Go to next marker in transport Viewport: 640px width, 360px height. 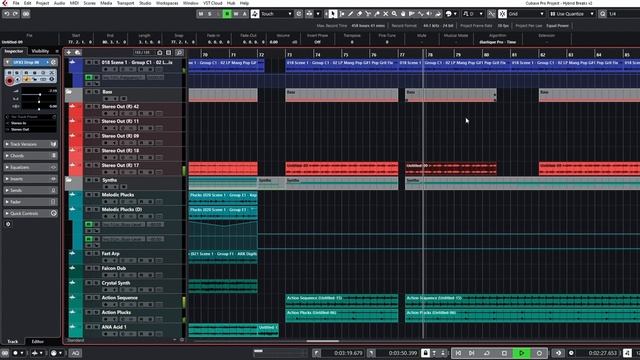tap(472, 353)
